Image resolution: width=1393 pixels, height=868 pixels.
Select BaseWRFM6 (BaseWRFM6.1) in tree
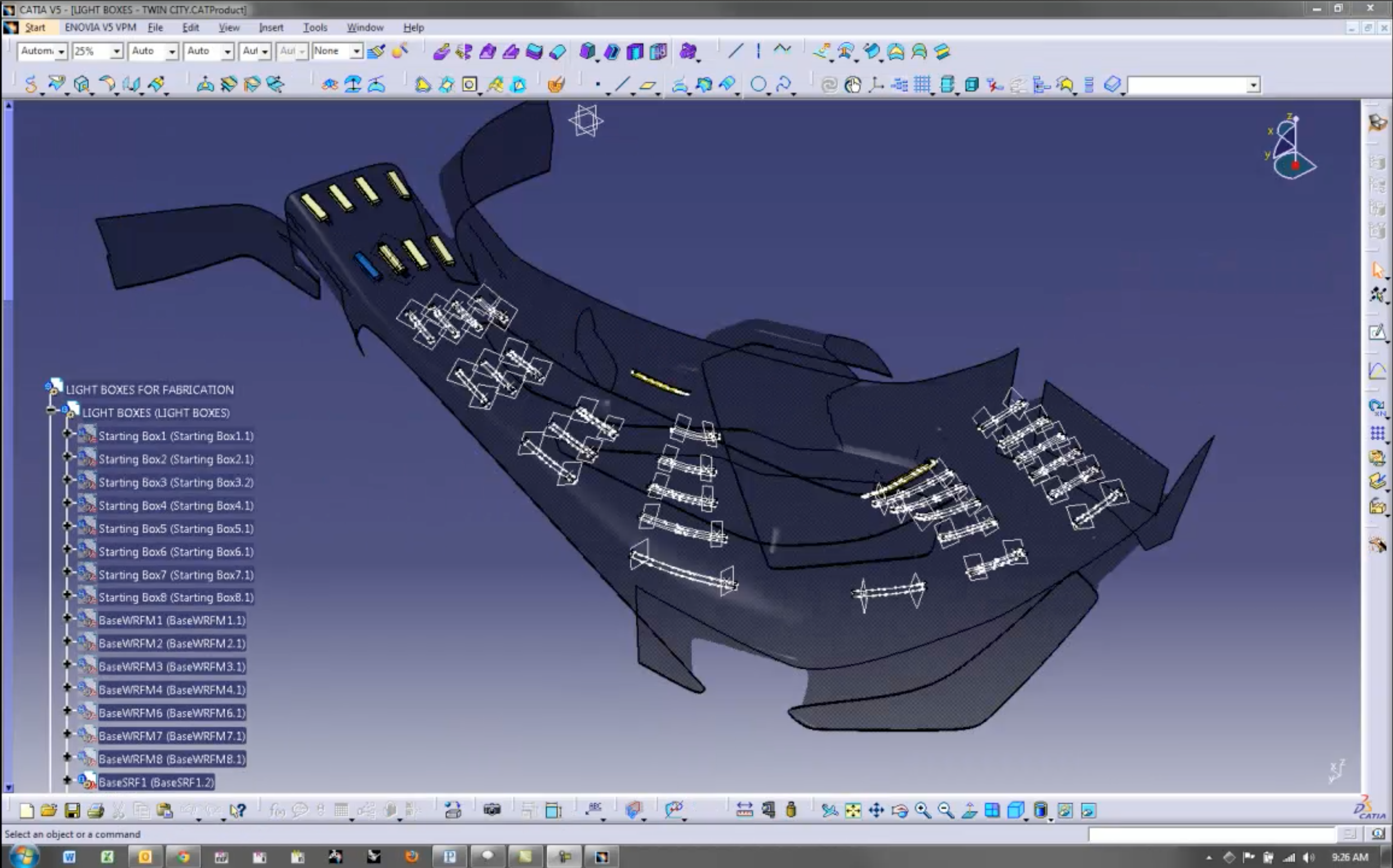(172, 713)
